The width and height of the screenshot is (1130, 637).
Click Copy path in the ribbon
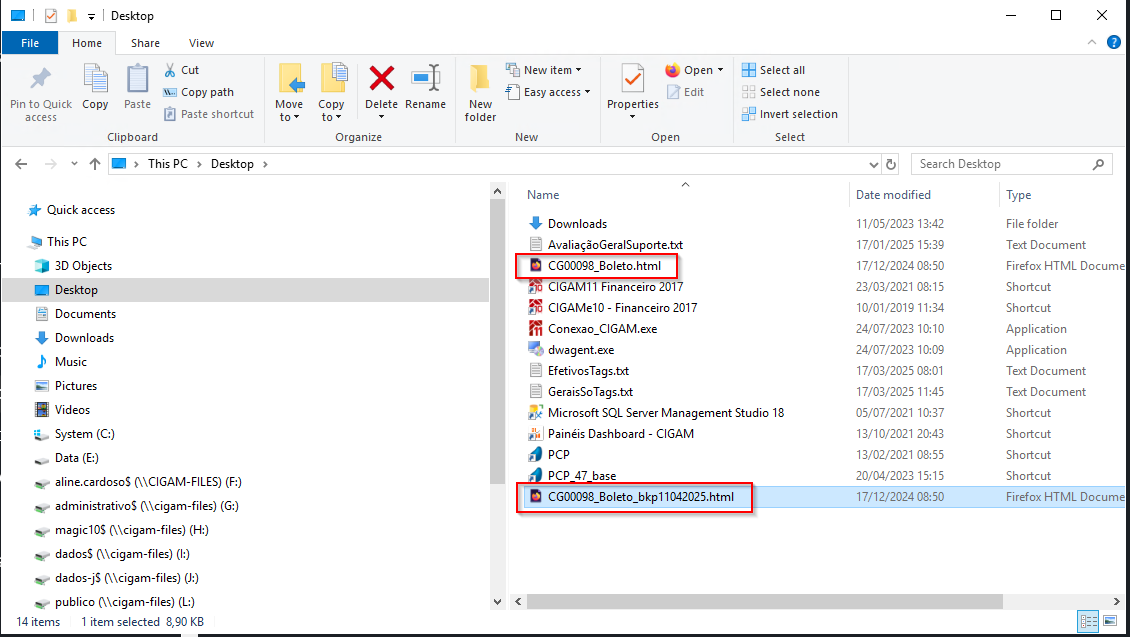click(x=198, y=92)
